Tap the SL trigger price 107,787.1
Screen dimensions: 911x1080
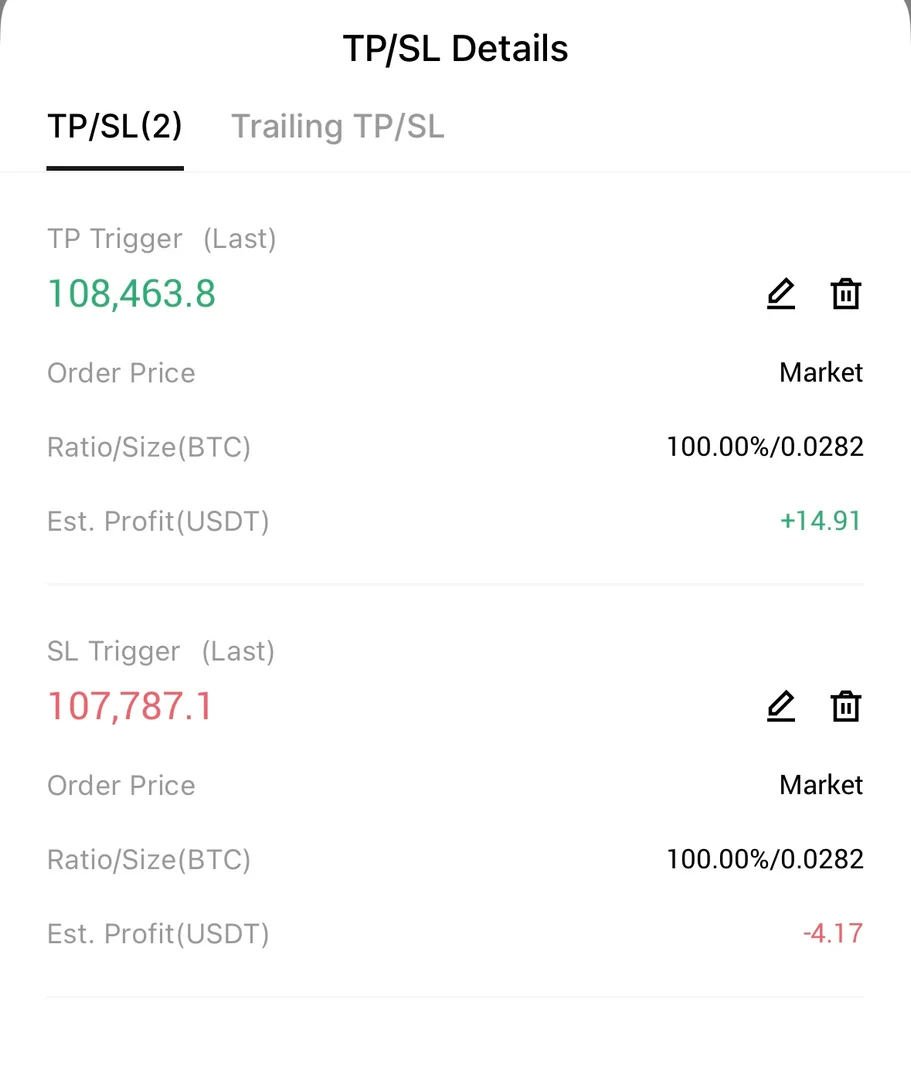point(130,706)
